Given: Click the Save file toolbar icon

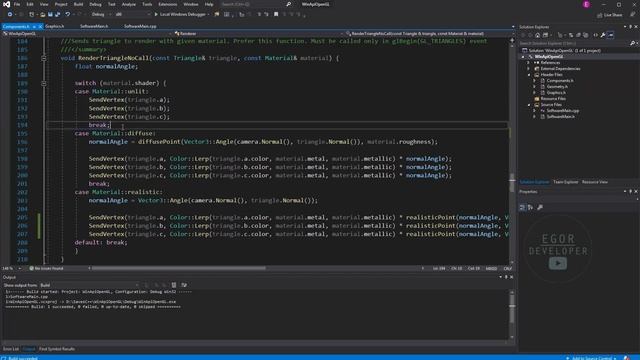Looking at the screenshot, I should (50, 14).
